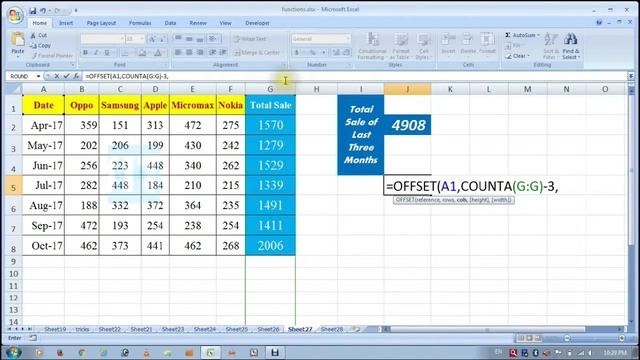Image resolution: width=640 pixels, height=360 pixels.
Task: Toggle Italic formatting
Action: click(x=96, y=53)
